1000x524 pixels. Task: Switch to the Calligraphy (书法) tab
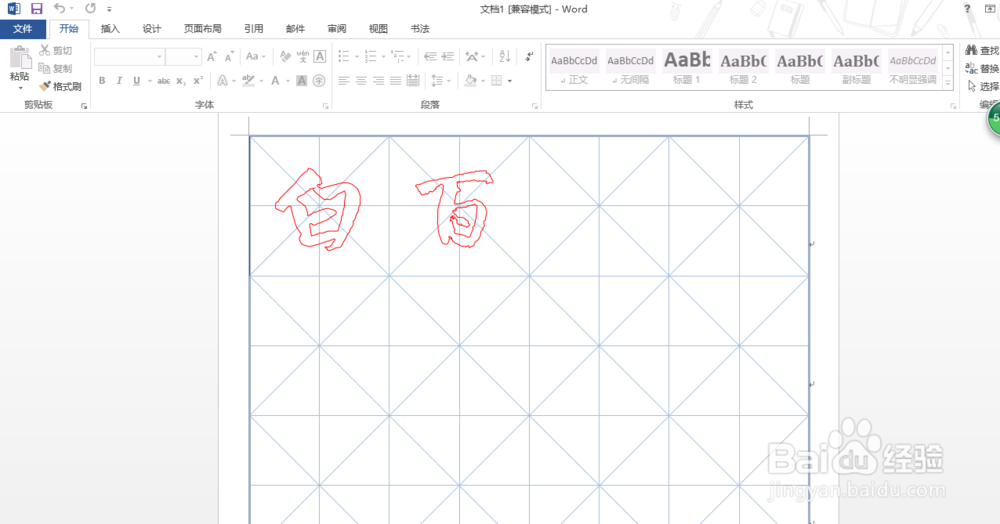420,29
